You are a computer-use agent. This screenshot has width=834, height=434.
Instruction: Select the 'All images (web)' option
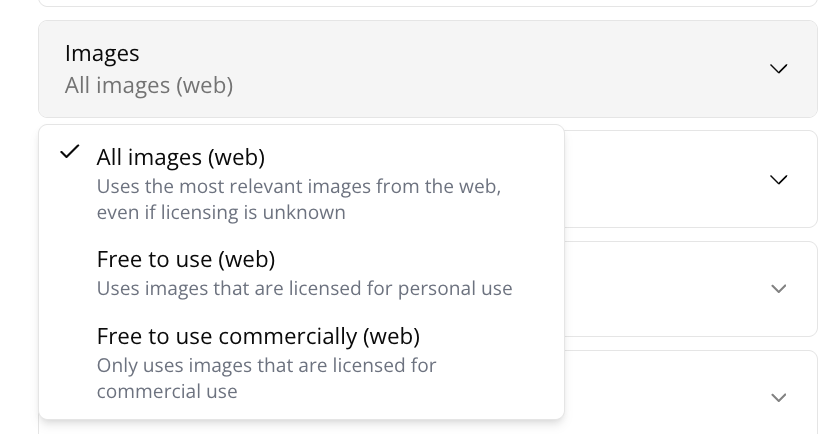coord(180,157)
